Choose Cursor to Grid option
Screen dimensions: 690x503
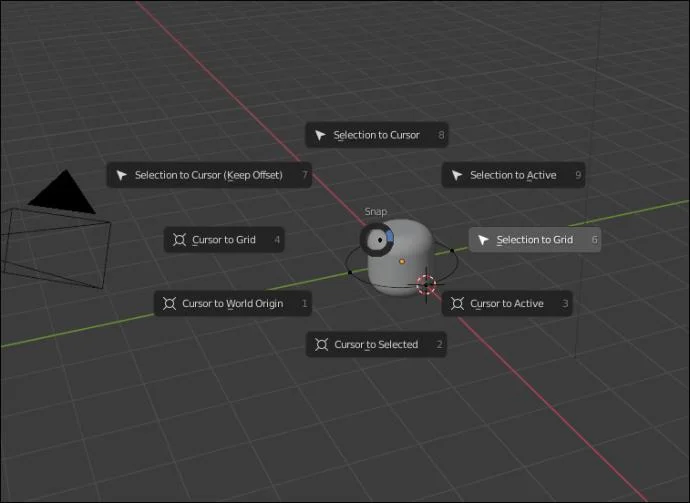click(224, 240)
